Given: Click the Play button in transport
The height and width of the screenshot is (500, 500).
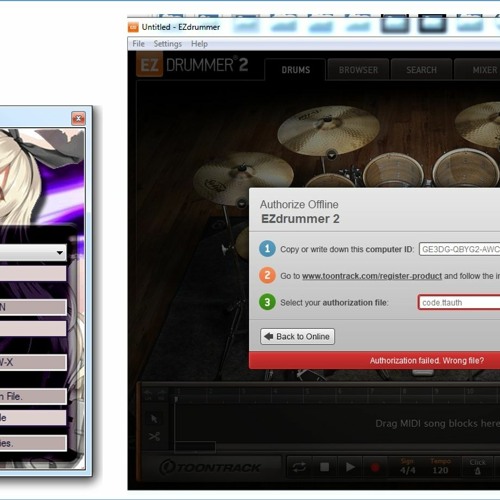Looking at the screenshot, I should (x=350, y=467).
